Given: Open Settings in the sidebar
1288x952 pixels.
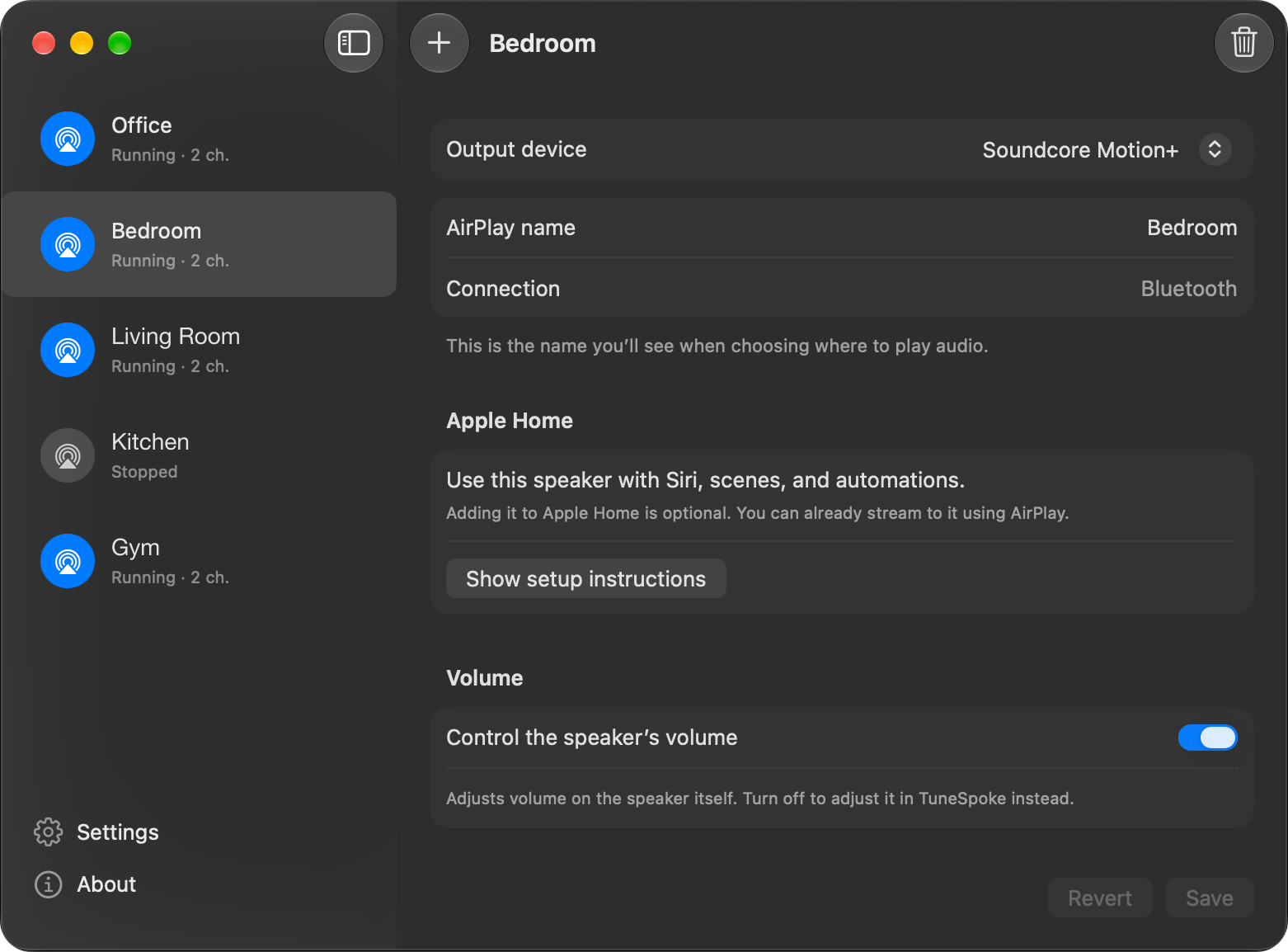Looking at the screenshot, I should coord(96,832).
